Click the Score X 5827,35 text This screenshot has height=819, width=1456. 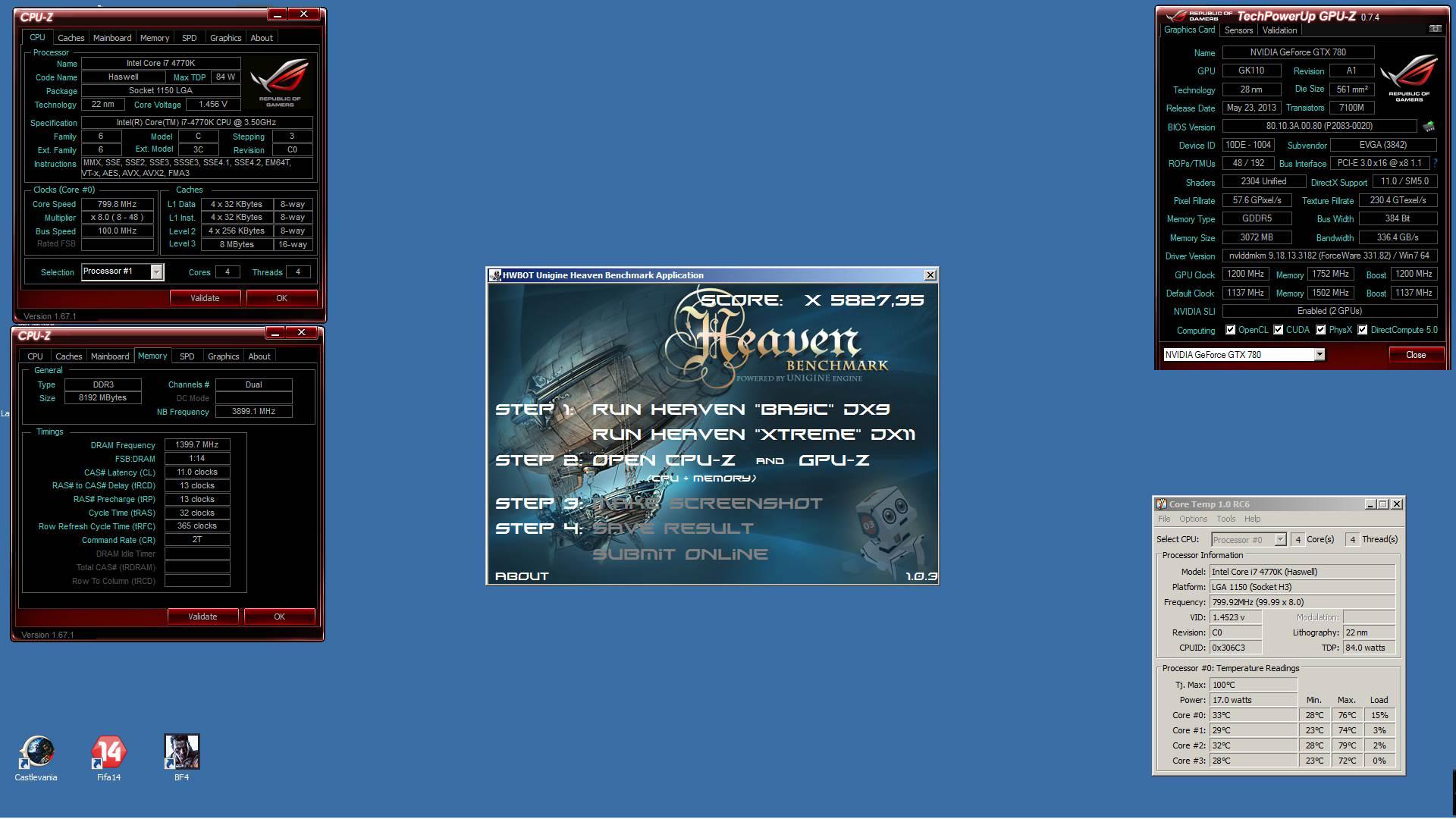tap(812, 300)
